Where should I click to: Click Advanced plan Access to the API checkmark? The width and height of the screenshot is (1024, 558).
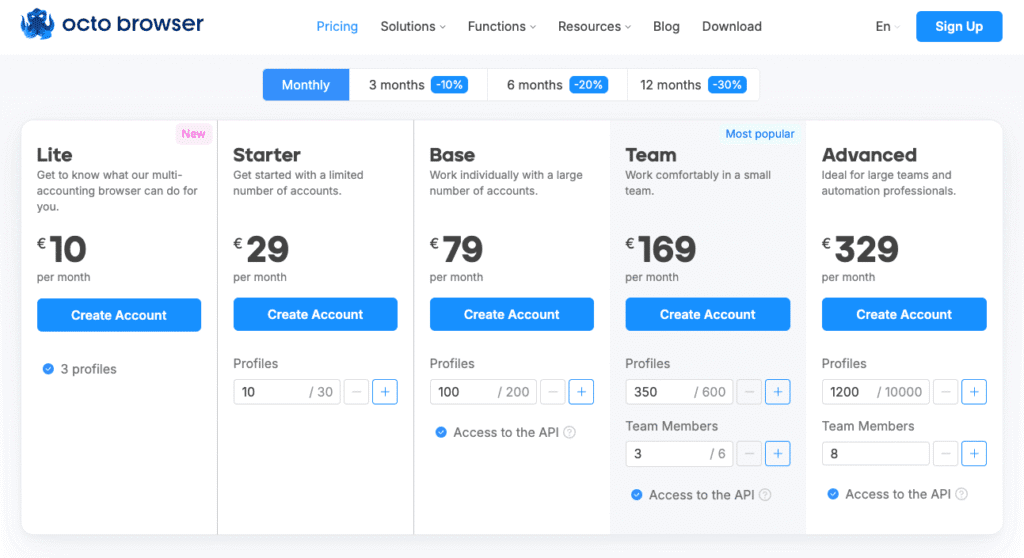[833, 494]
